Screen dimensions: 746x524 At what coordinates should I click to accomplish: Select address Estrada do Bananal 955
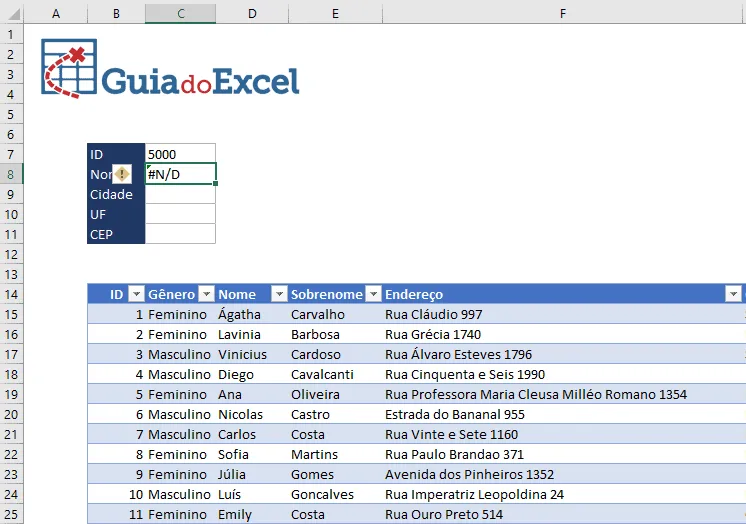pos(563,414)
